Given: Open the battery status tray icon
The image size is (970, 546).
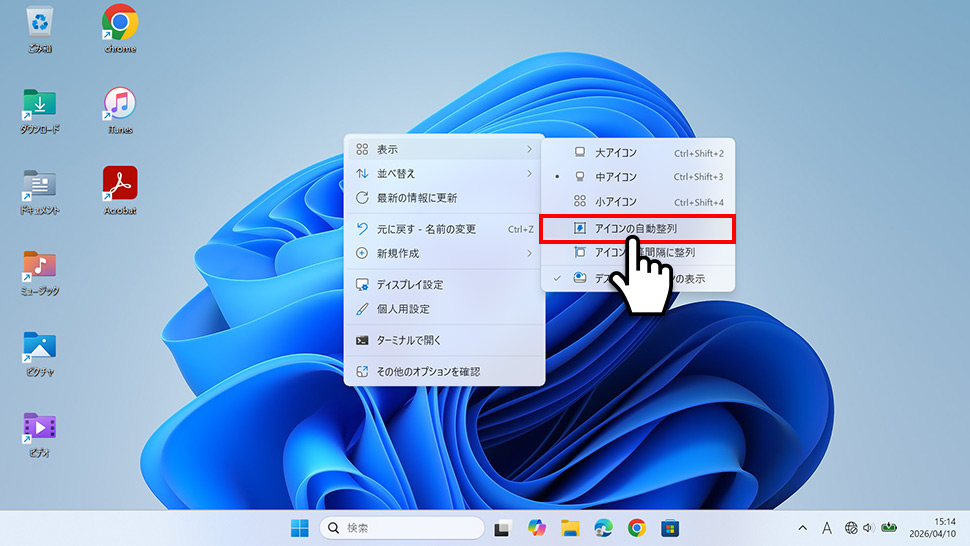Looking at the screenshot, I should 889,528.
